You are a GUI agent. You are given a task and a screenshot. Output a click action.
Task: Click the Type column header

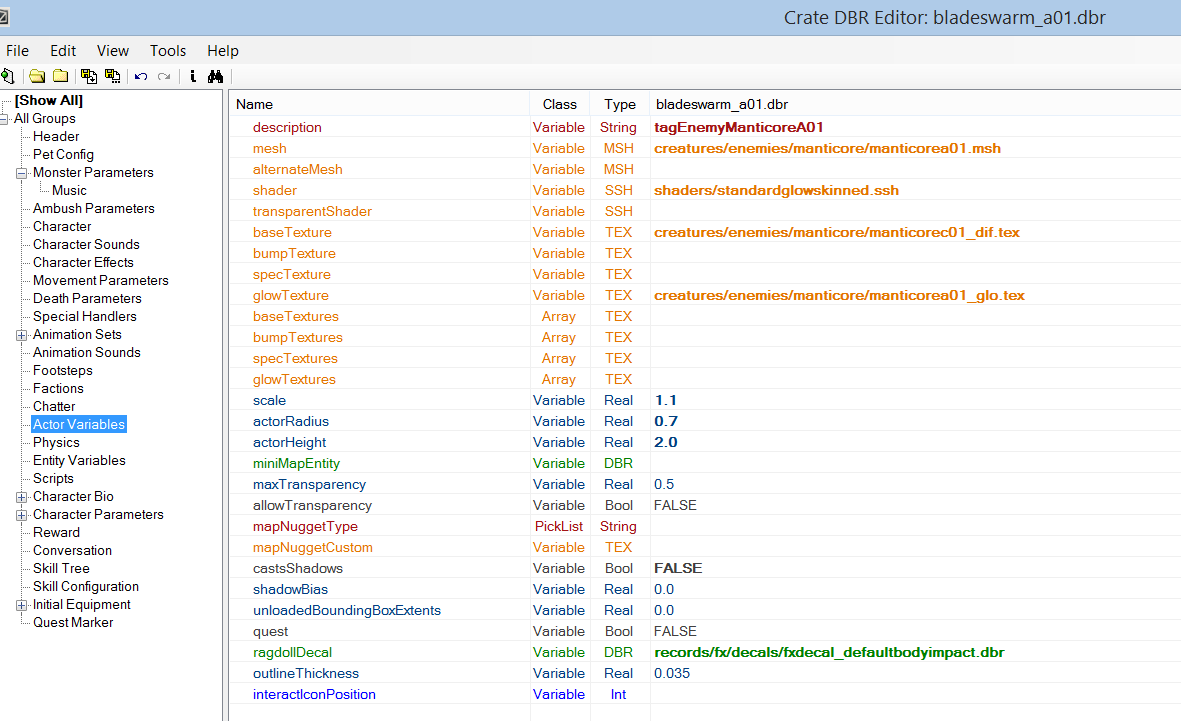click(620, 104)
